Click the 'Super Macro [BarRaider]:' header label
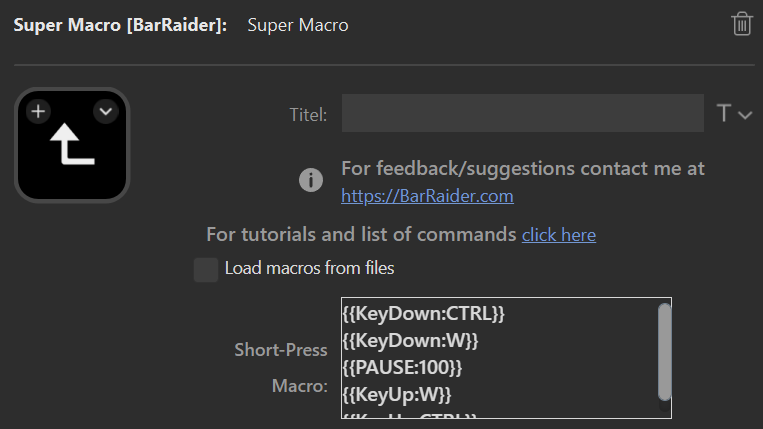763x429 pixels. pos(120,25)
